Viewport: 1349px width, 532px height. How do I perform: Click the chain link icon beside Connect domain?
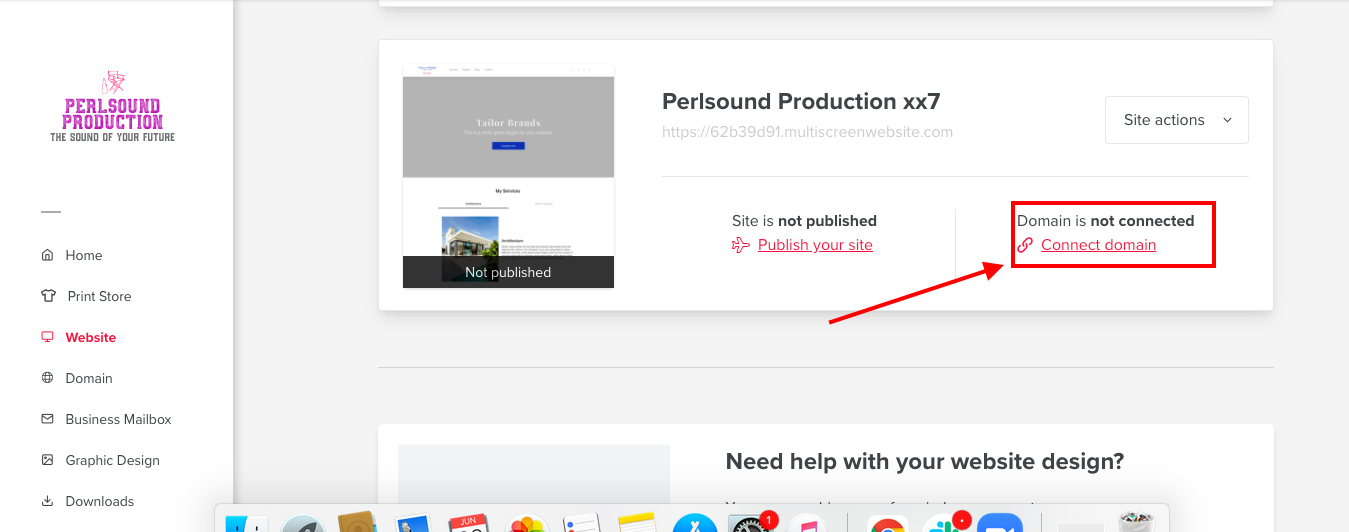click(1025, 245)
